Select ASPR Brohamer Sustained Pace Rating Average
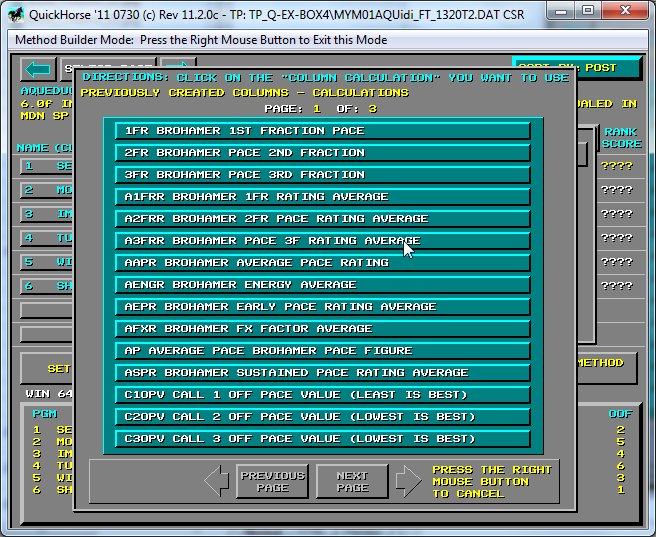The width and height of the screenshot is (656, 537). click(322, 373)
